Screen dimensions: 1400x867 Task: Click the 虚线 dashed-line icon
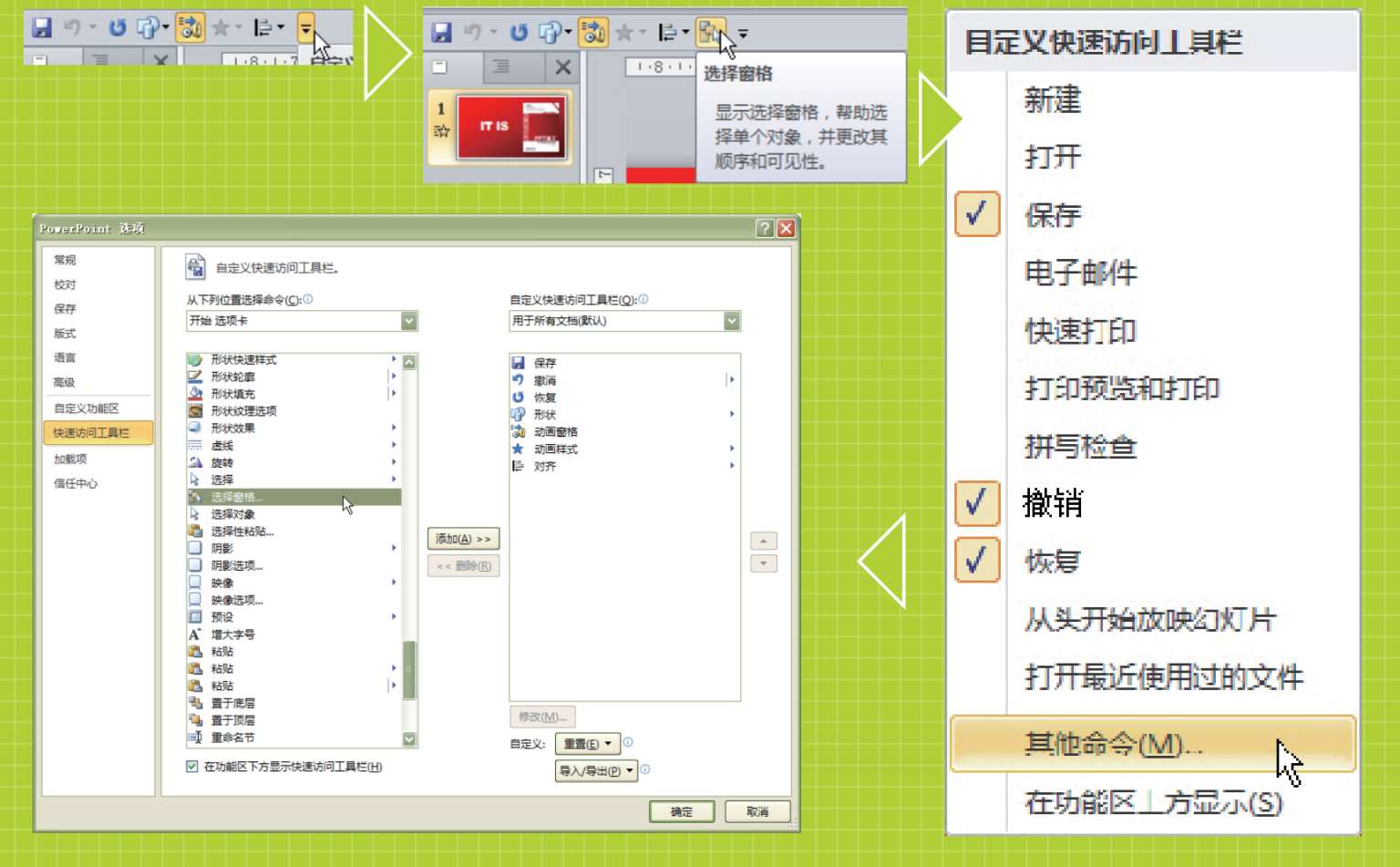click(x=194, y=445)
